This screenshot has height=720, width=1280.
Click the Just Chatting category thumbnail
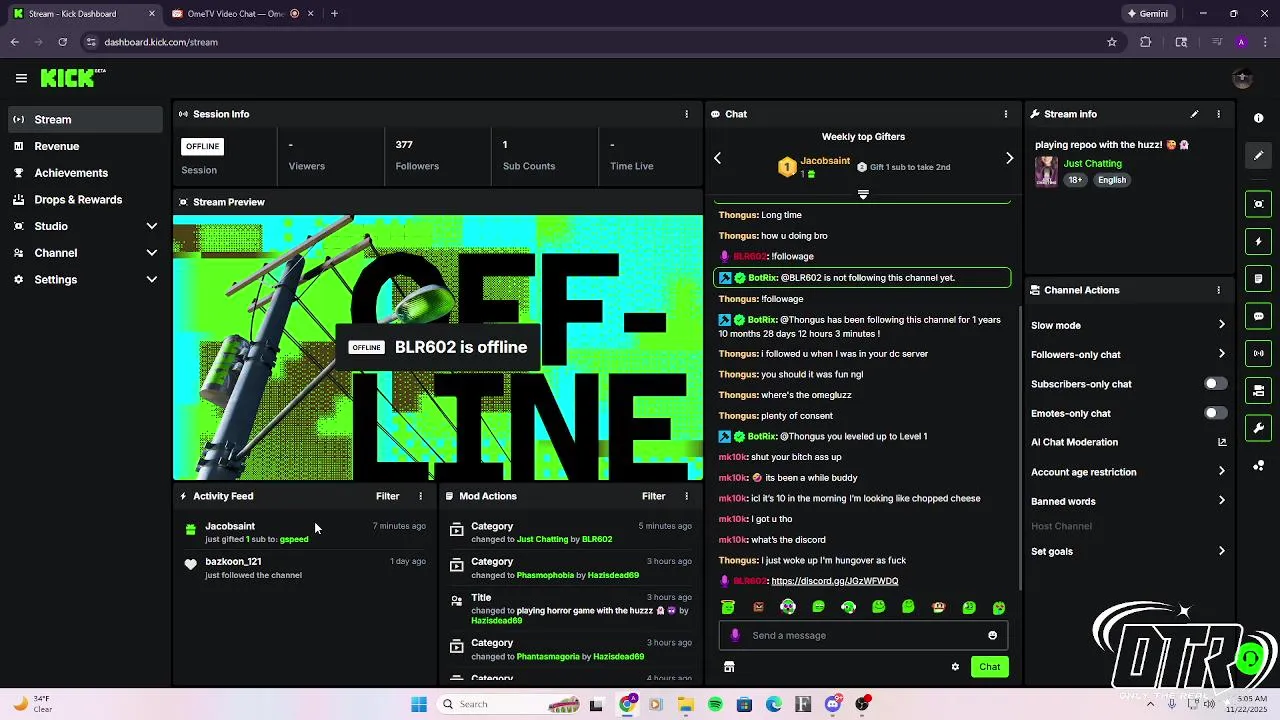click(x=1046, y=171)
